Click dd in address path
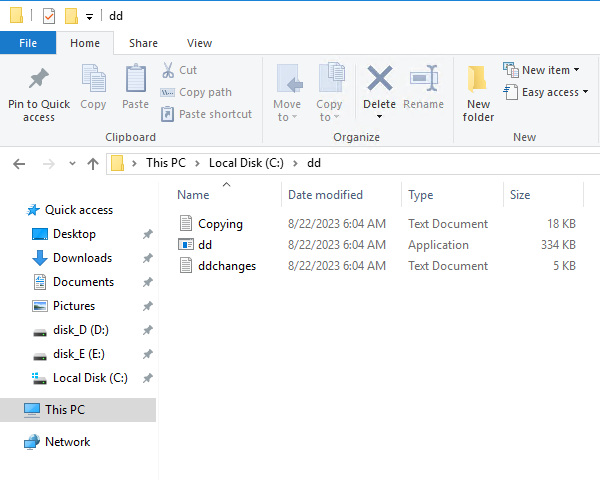 pyautogui.click(x=314, y=163)
